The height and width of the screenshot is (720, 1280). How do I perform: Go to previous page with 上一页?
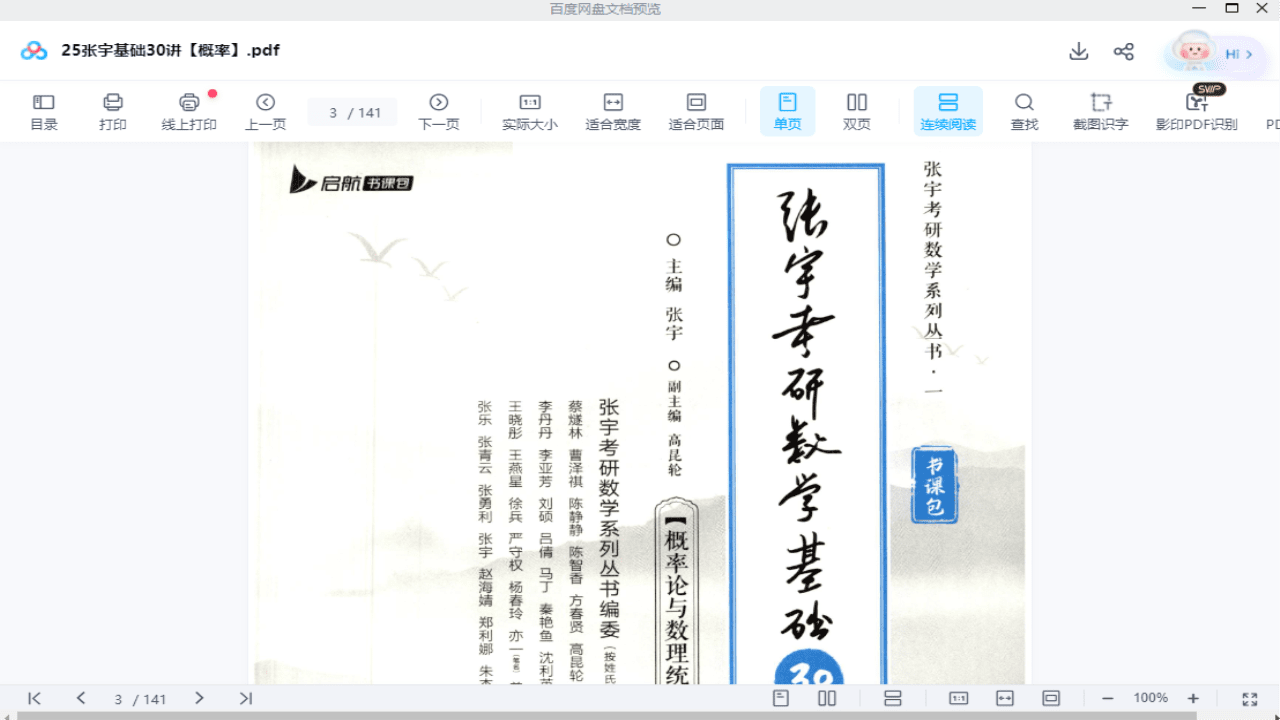point(265,111)
